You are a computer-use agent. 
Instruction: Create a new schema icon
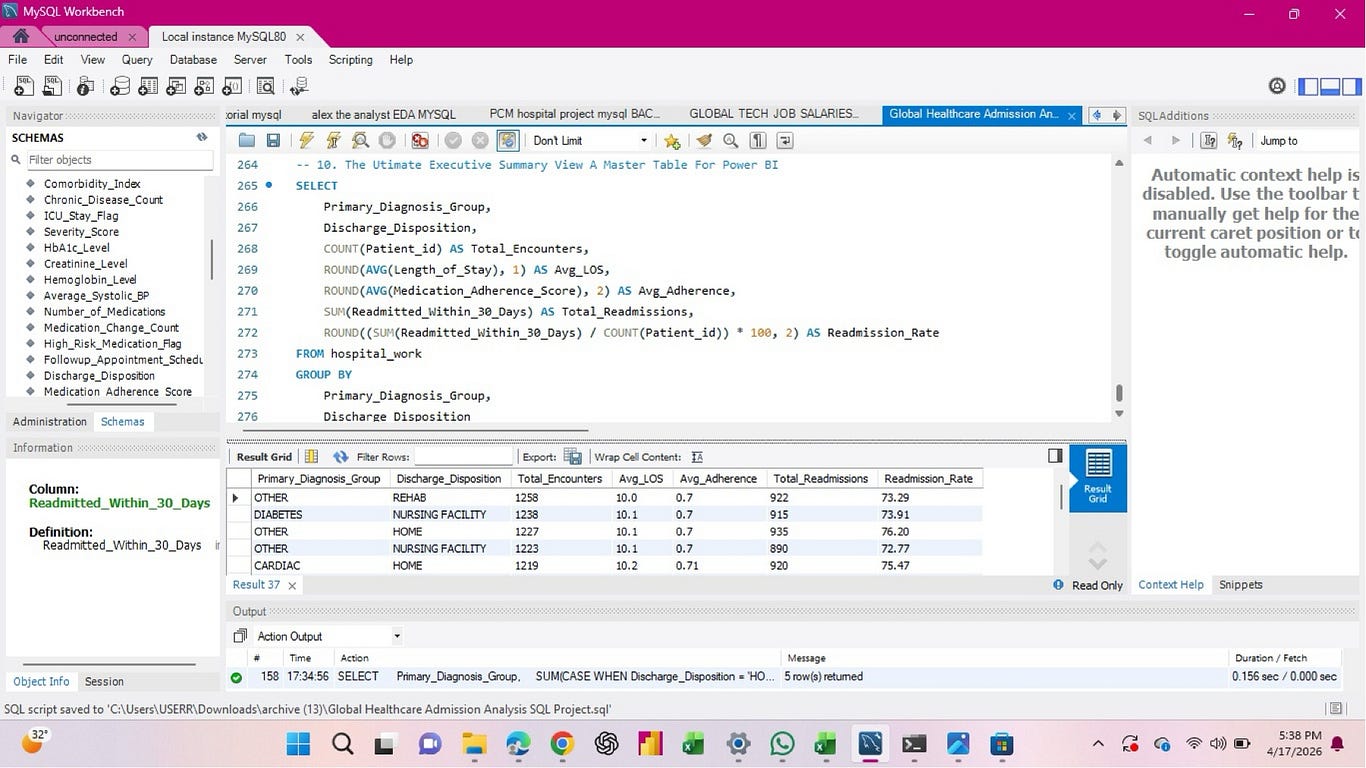click(x=120, y=86)
